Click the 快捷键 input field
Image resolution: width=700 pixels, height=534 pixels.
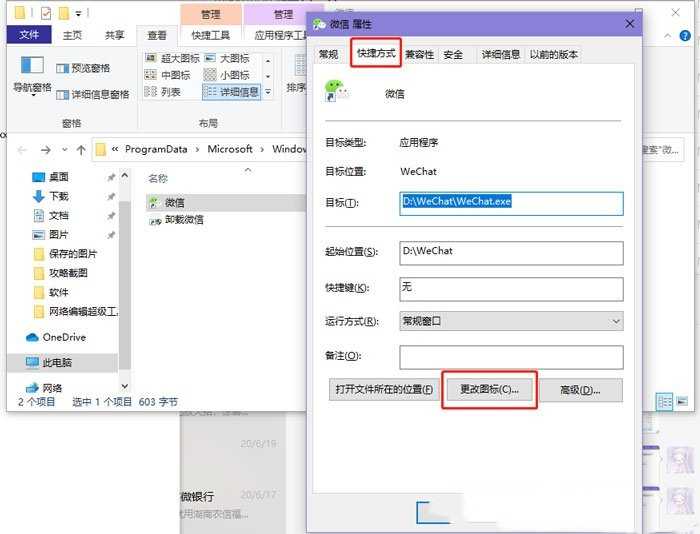point(510,288)
